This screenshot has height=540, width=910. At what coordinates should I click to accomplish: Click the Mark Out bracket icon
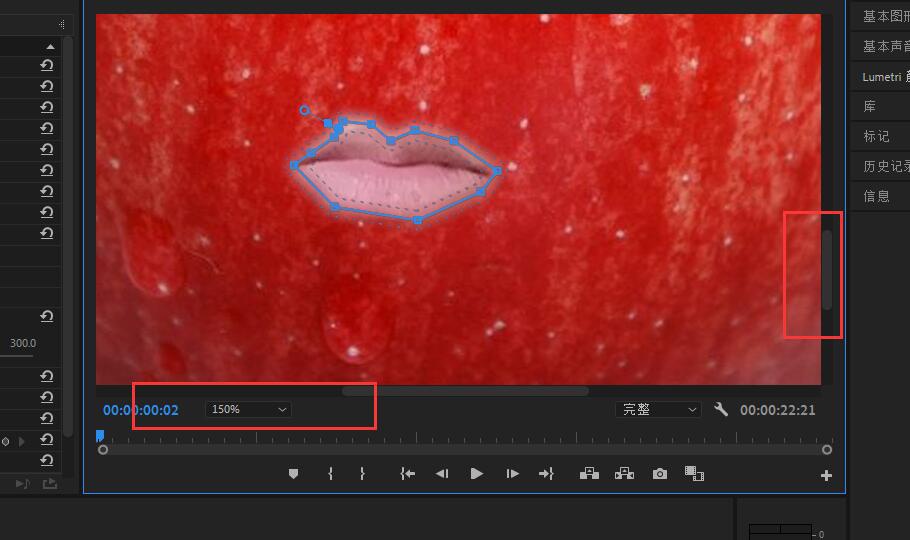362,474
